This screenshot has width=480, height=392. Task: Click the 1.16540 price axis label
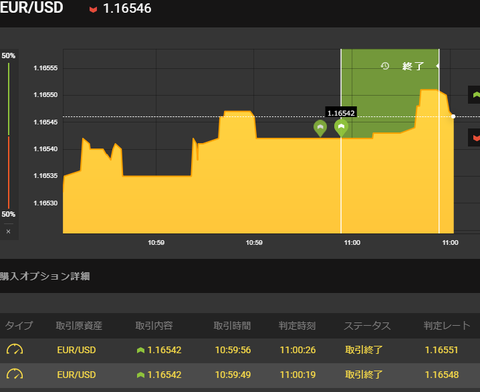point(46,149)
